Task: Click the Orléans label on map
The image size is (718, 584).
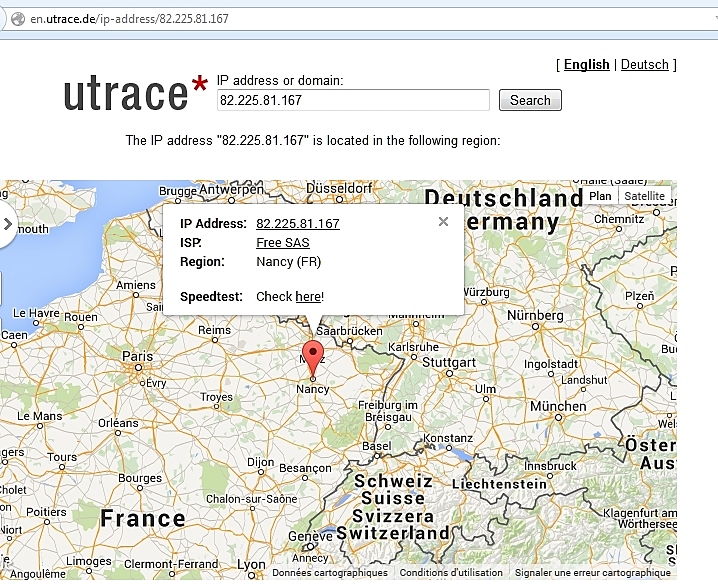Action: [118, 423]
